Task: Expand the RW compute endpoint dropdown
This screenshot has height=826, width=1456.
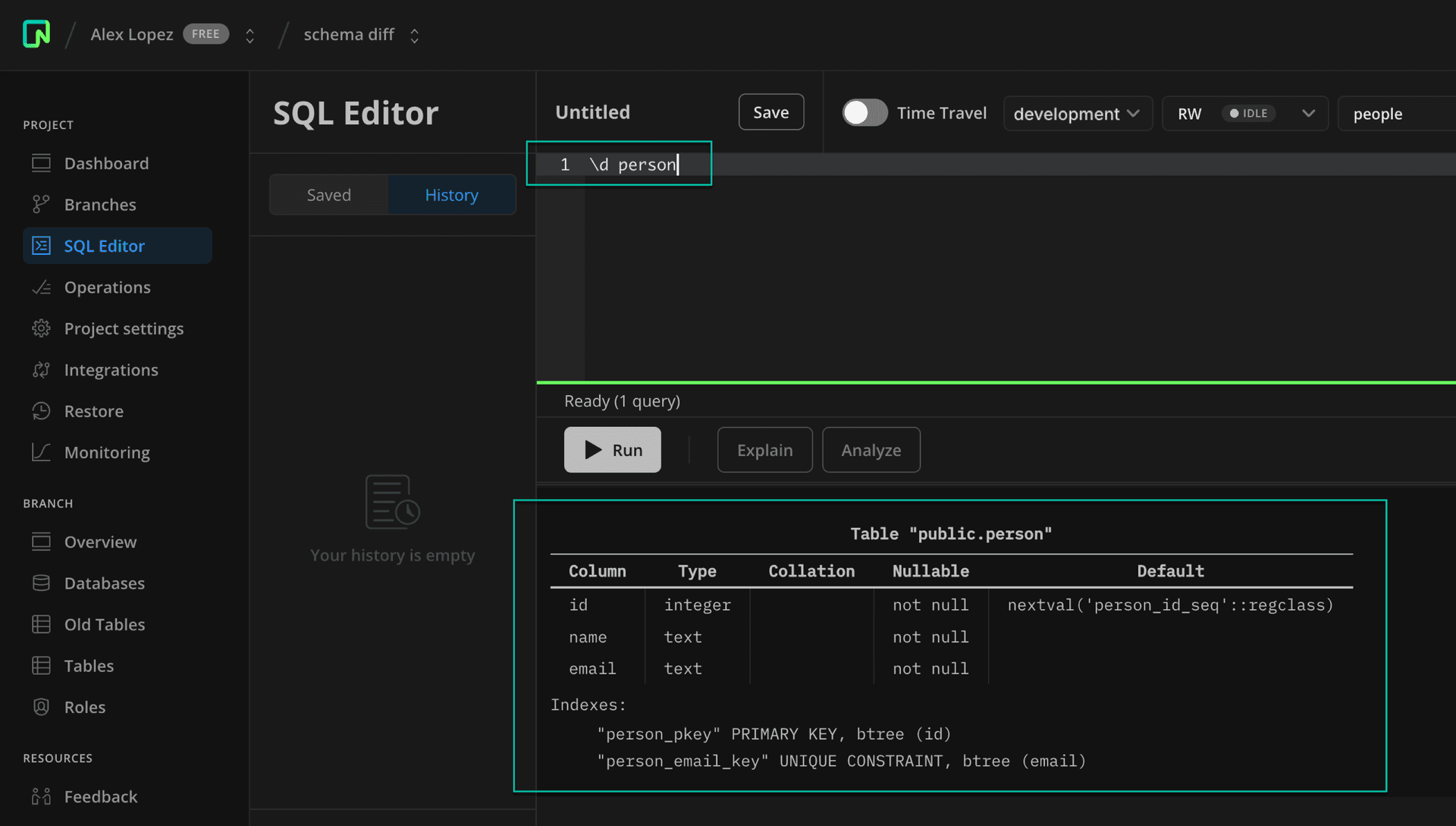Action: coord(1307,113)
